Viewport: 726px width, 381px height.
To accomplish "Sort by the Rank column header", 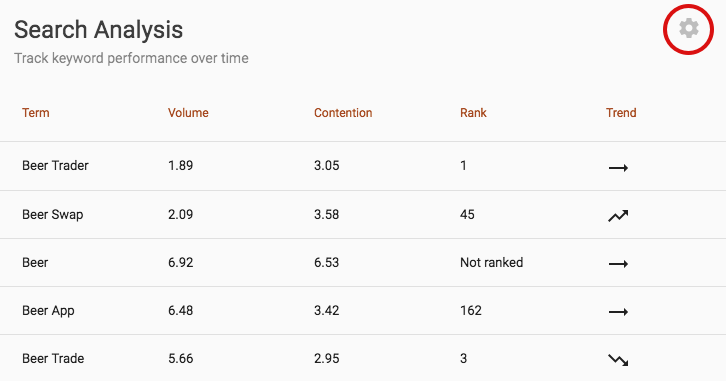I will [473, 113].
